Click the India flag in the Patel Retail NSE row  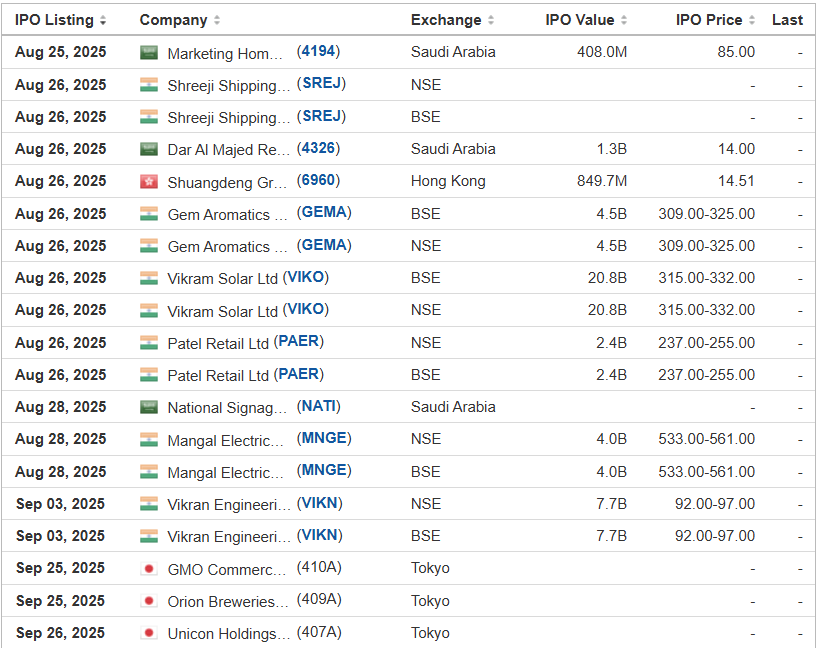[149, 343]
